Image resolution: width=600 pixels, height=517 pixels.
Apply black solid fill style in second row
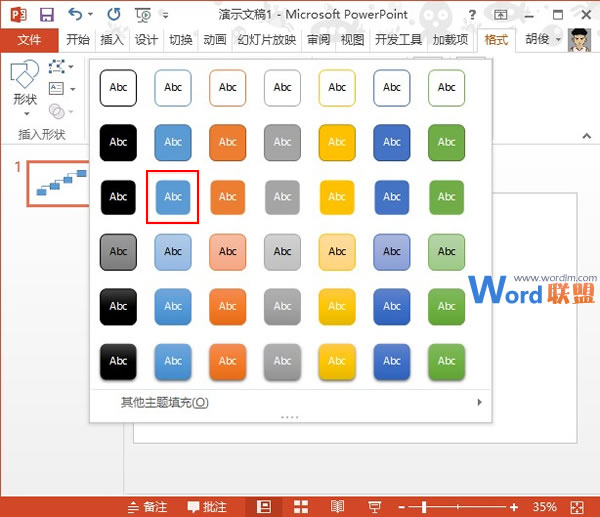(118, 142)
